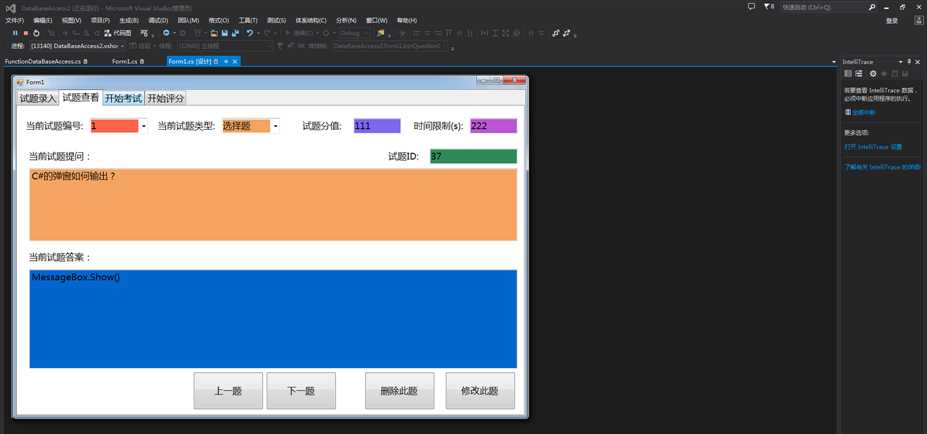Viewport: 927px width, 434px height.
Task: Click the Visual Studio logo icon
Action: (x=9, y=8)
